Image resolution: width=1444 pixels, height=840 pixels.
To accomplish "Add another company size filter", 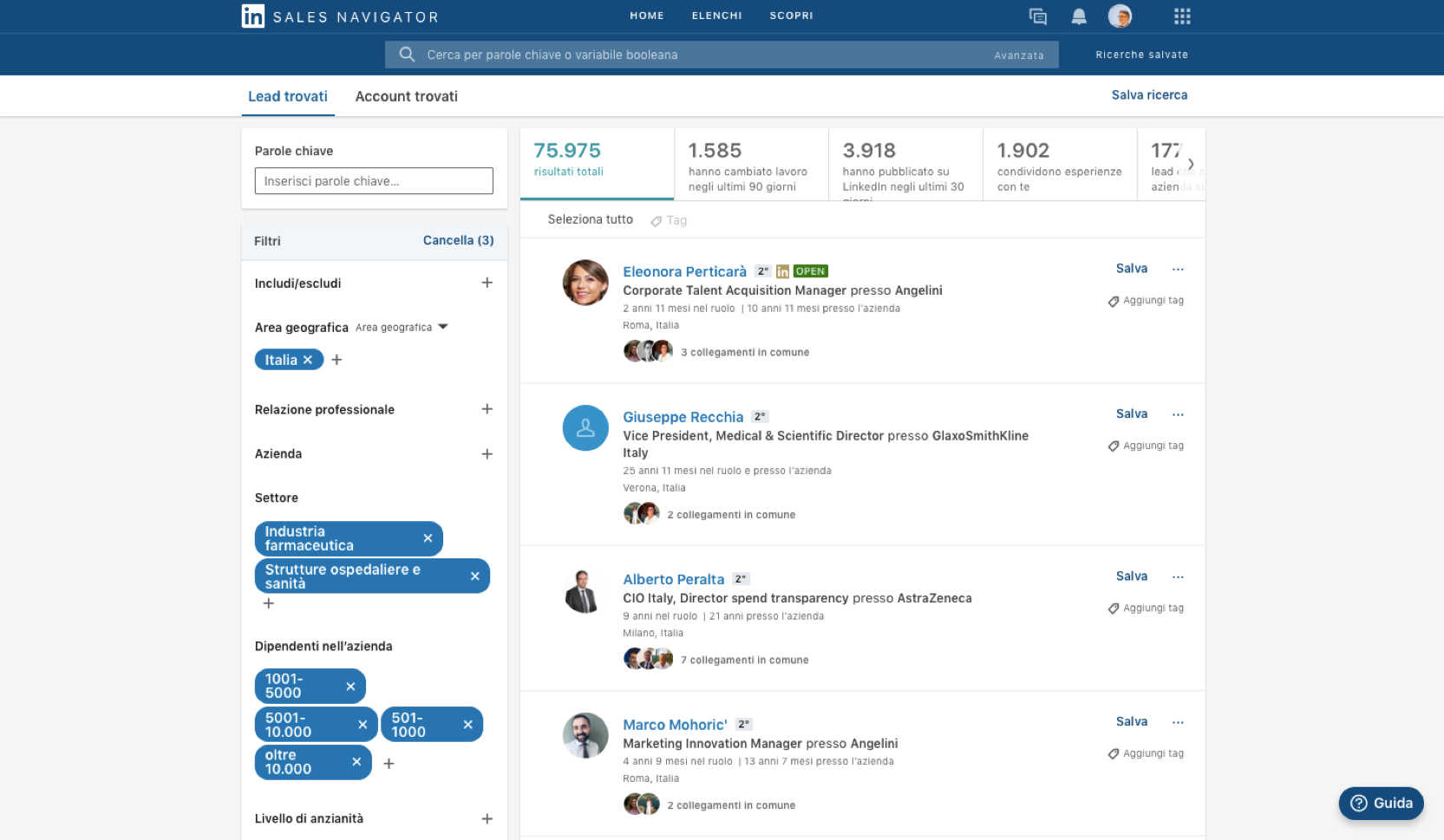I will coord(389,764).
